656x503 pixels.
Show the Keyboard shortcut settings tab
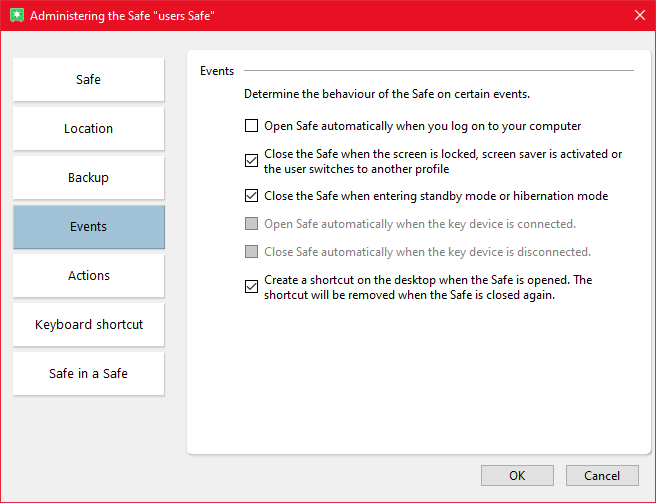(x=89, y=325)
